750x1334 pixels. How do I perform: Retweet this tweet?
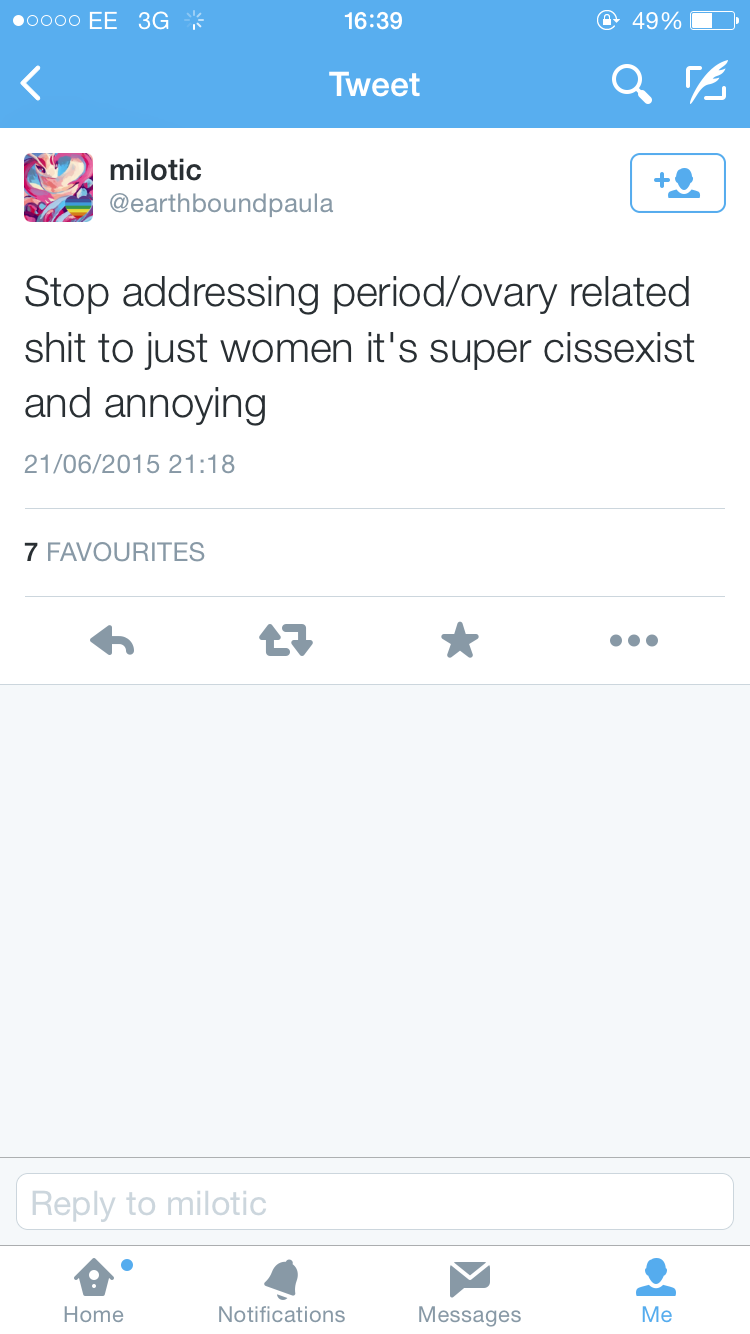pyautogui.click(x=286, y=640)
